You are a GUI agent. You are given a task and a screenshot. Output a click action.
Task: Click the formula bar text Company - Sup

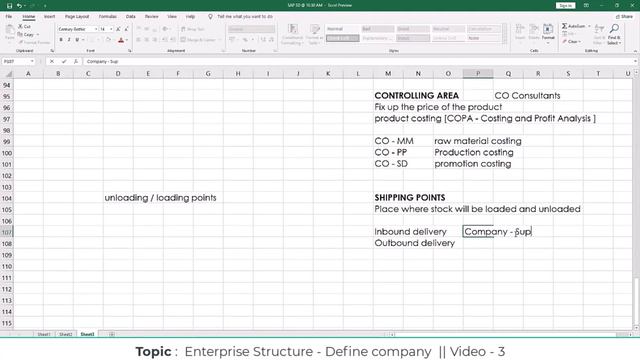coord(102,62)
